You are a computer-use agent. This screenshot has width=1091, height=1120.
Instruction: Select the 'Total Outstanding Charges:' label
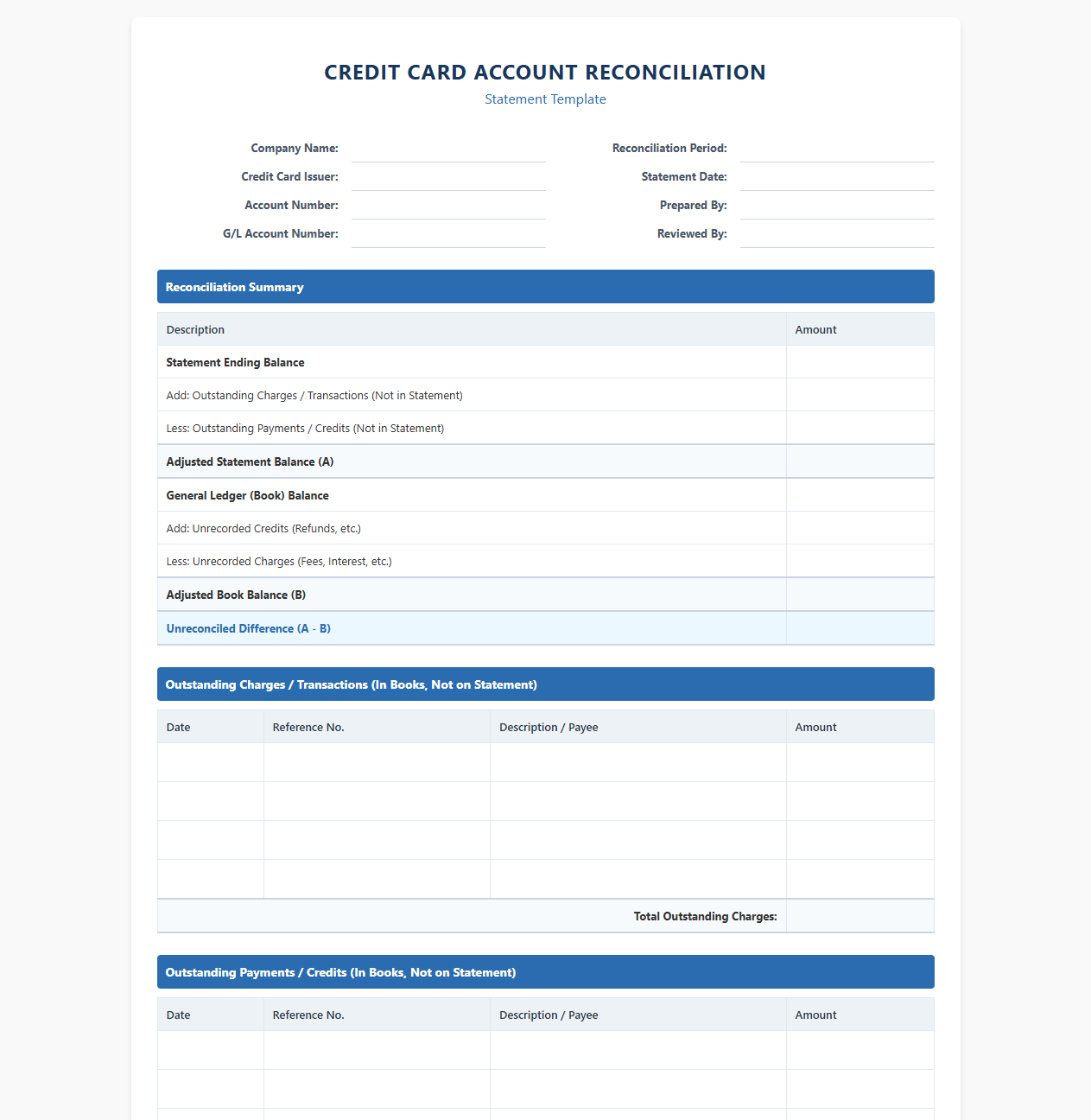(x=705, y=917)
